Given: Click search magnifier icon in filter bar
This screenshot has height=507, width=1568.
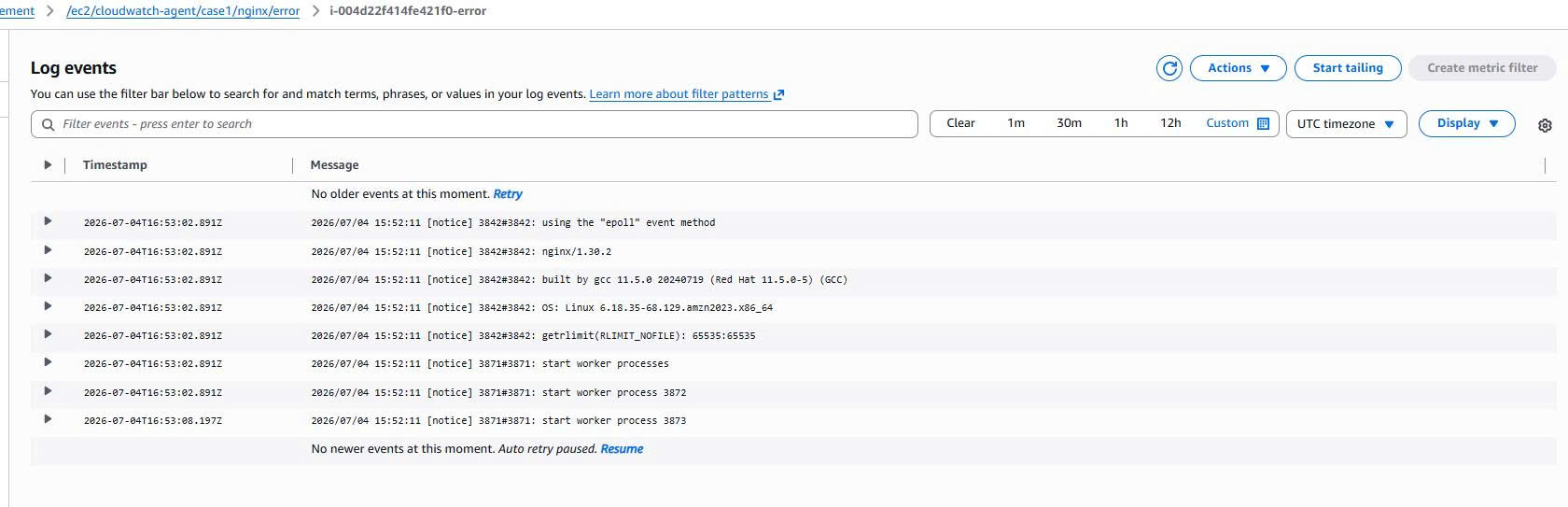Looking at the screenshot, I should pos(49,124).
